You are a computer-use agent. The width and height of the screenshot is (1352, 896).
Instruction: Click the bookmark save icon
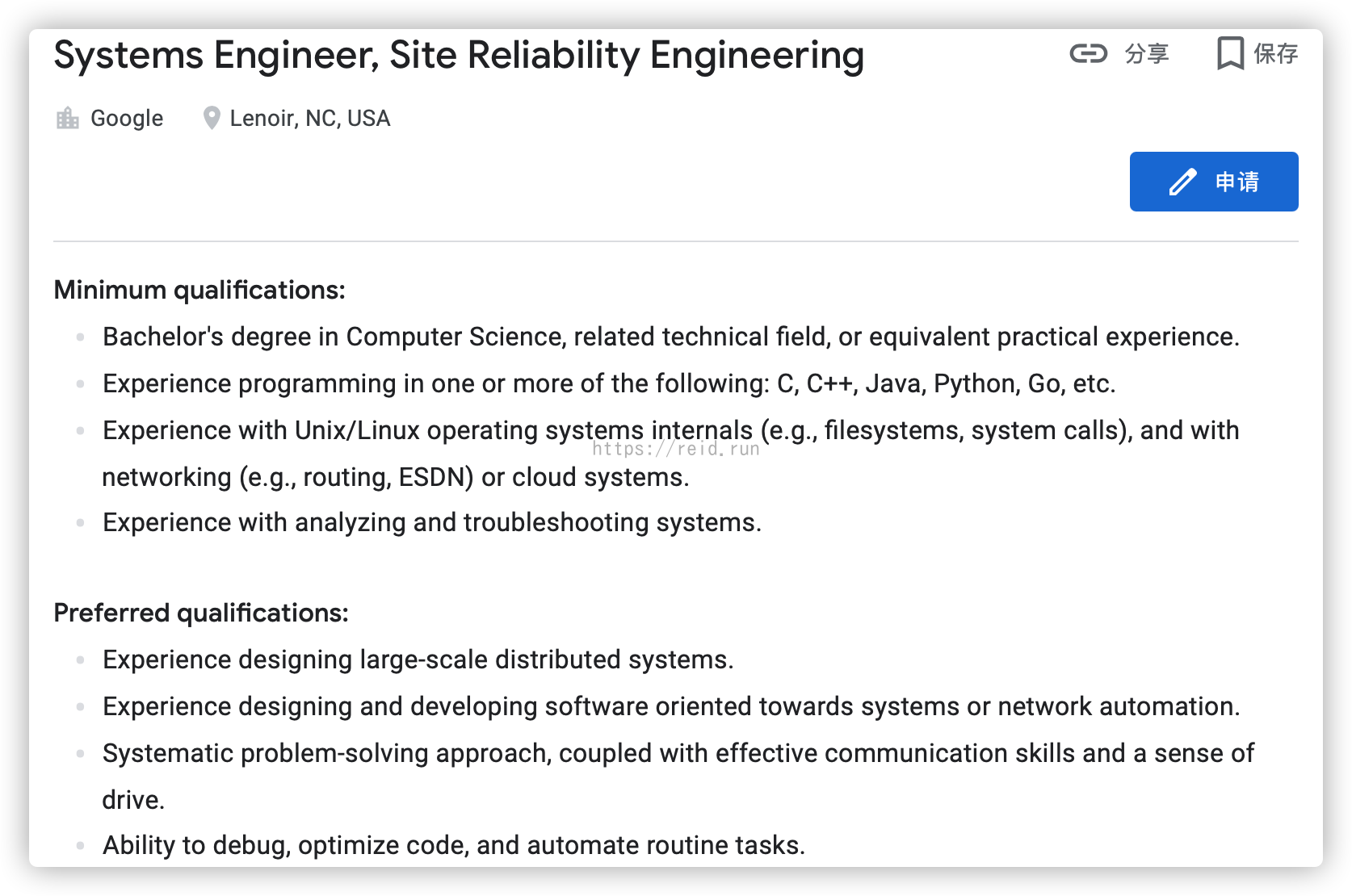coord(1229,54)
